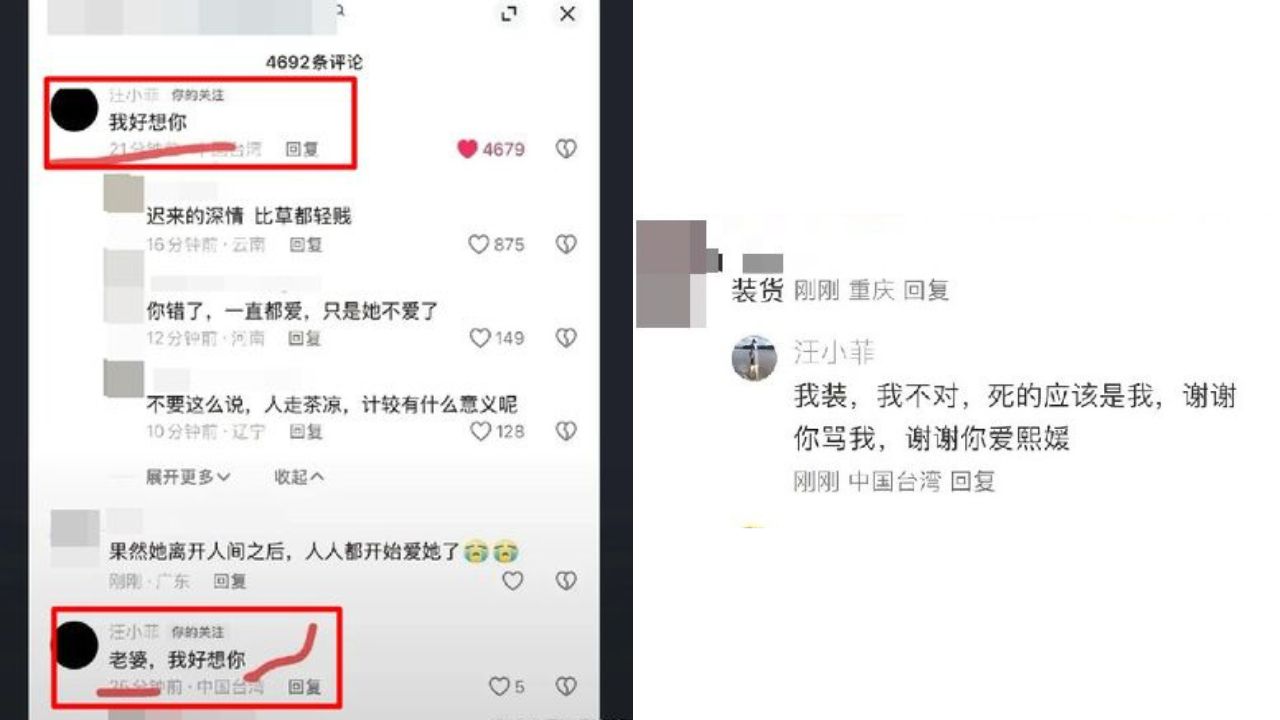Viewport: 1280px width, 720px height.
Task: Dislike the 老婆，我好想你 comment
Action: (x=566, y=686)
